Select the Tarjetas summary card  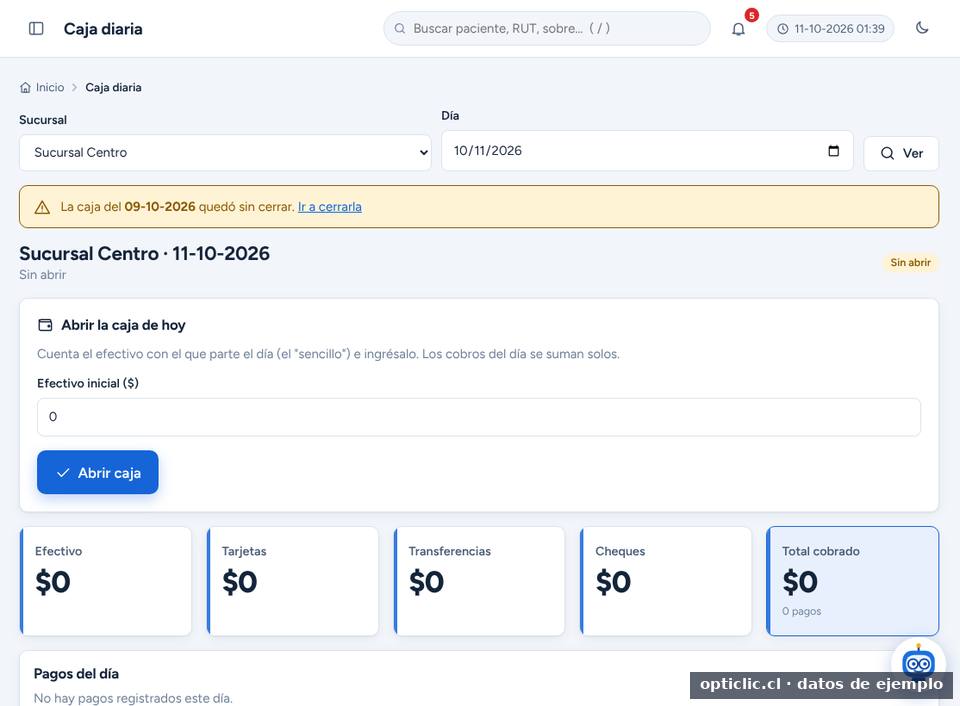pyautogui.click(x=293, y=580)
